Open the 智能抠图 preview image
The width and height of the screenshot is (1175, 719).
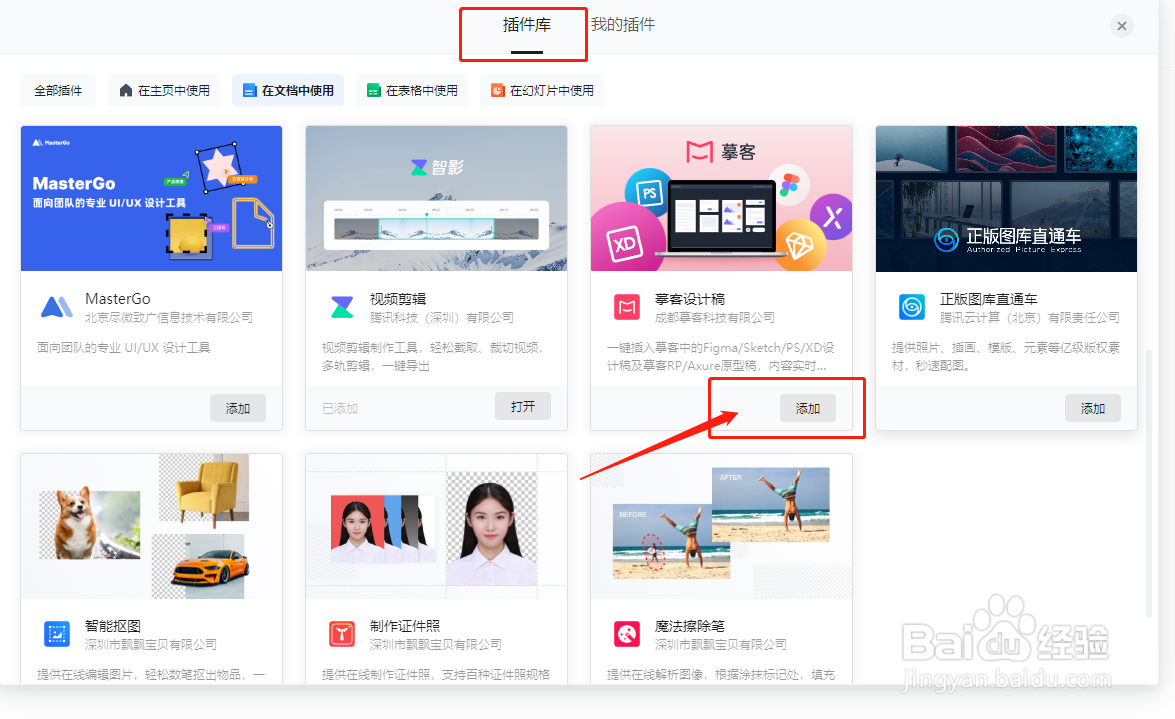coord(151,526)
